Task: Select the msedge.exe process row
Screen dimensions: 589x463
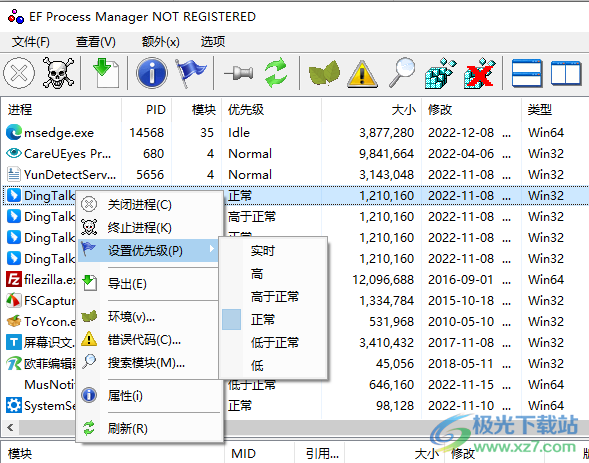Action: pyautogui.click(x=295, y=133)
